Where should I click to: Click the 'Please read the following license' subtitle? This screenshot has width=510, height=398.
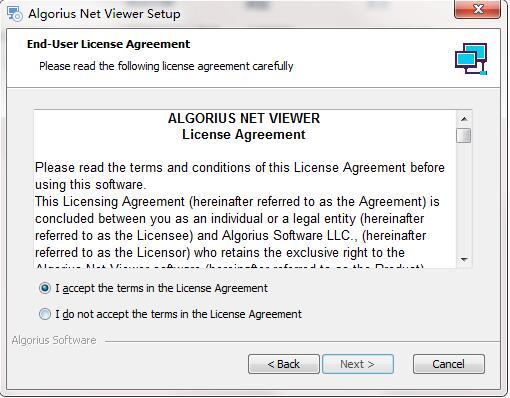tap(166, 66)
